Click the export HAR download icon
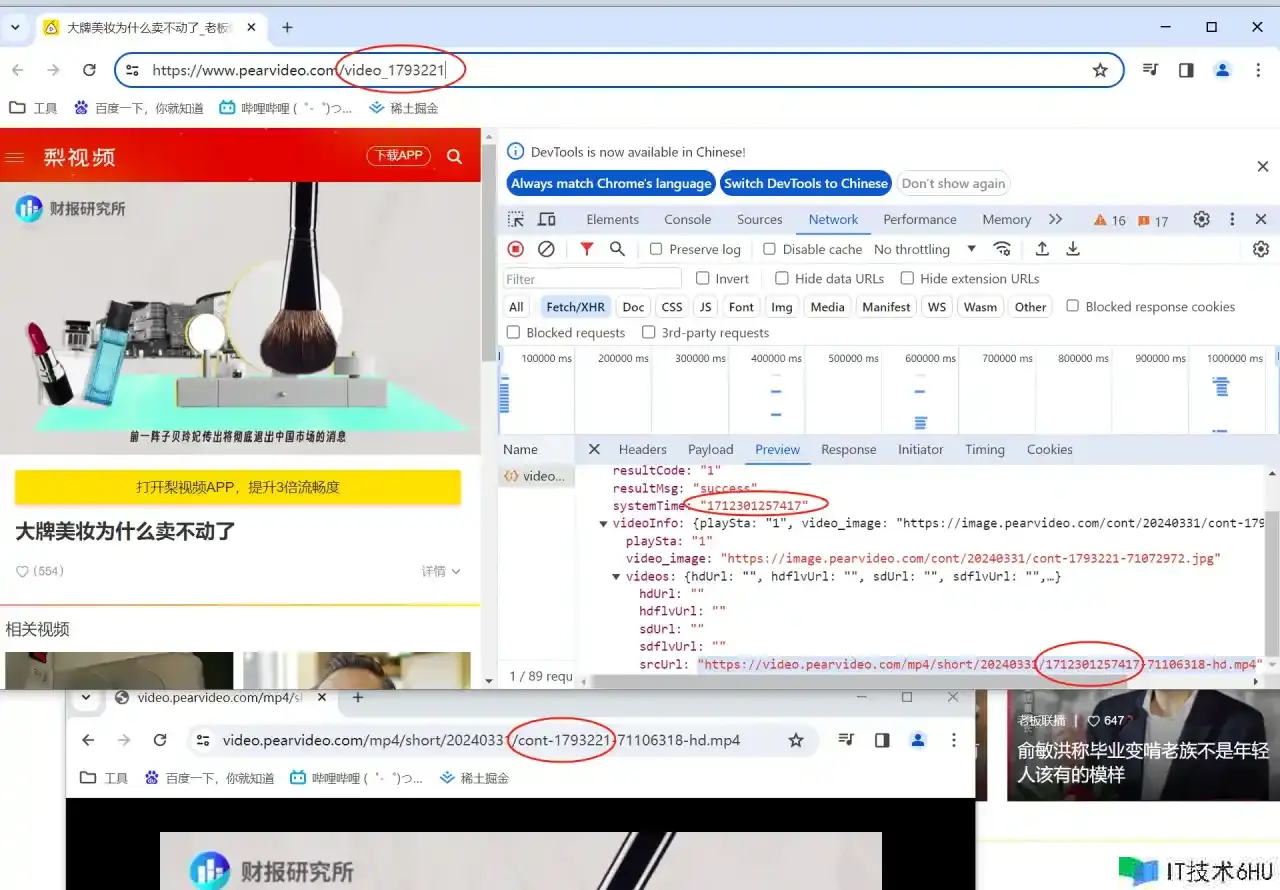 (1073, 249)
